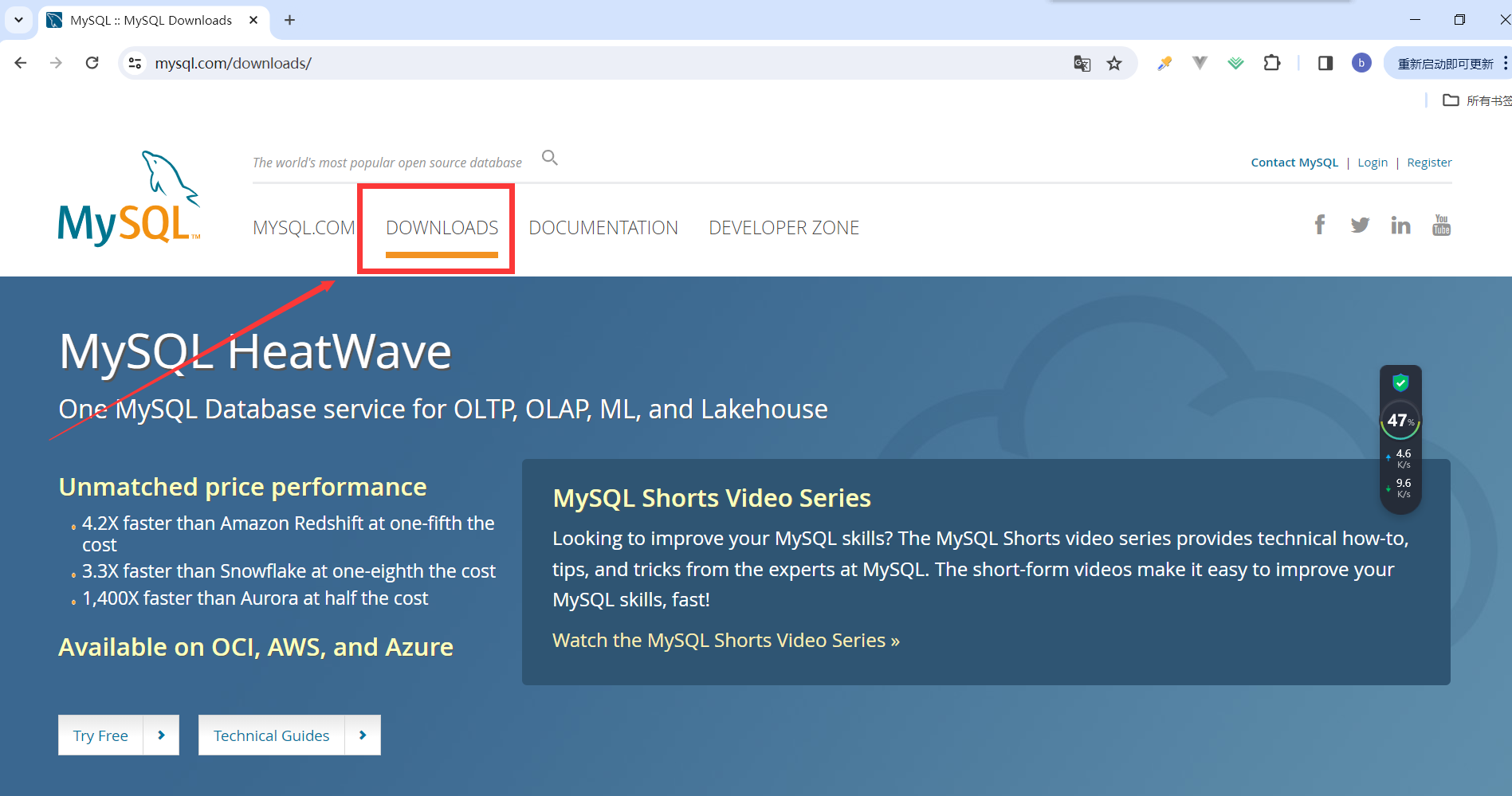The height and width of the screenshot is (796, 1512).
Task: Click the '3.3X faster than Snowflake' bullet
Action: click(289, 571)
